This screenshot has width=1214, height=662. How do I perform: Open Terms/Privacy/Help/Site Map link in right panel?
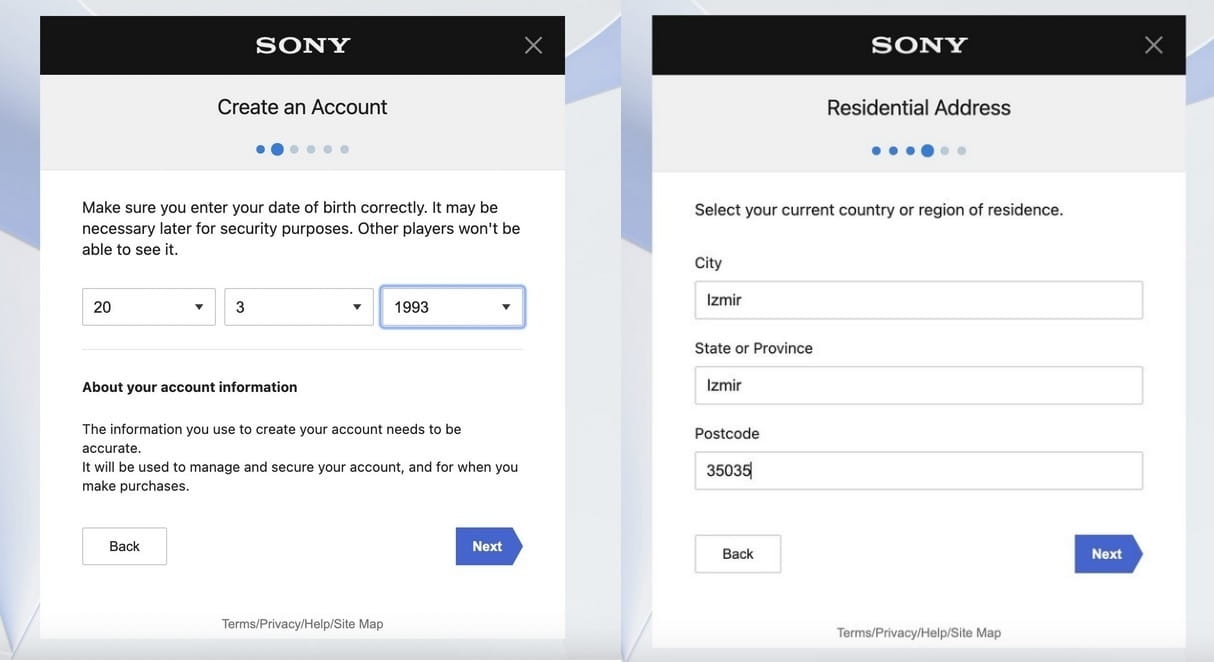(x=918, y=633)
